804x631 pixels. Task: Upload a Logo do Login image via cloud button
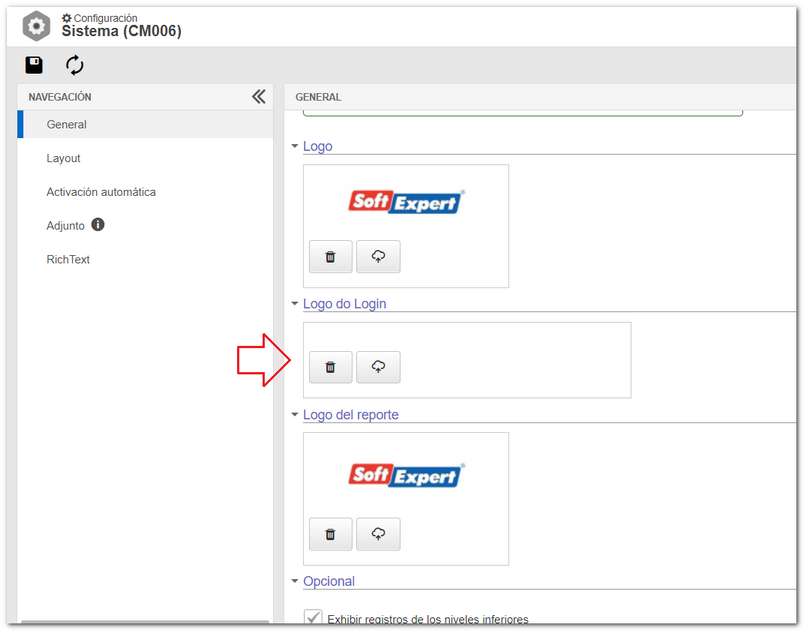(x=378, y=367)
